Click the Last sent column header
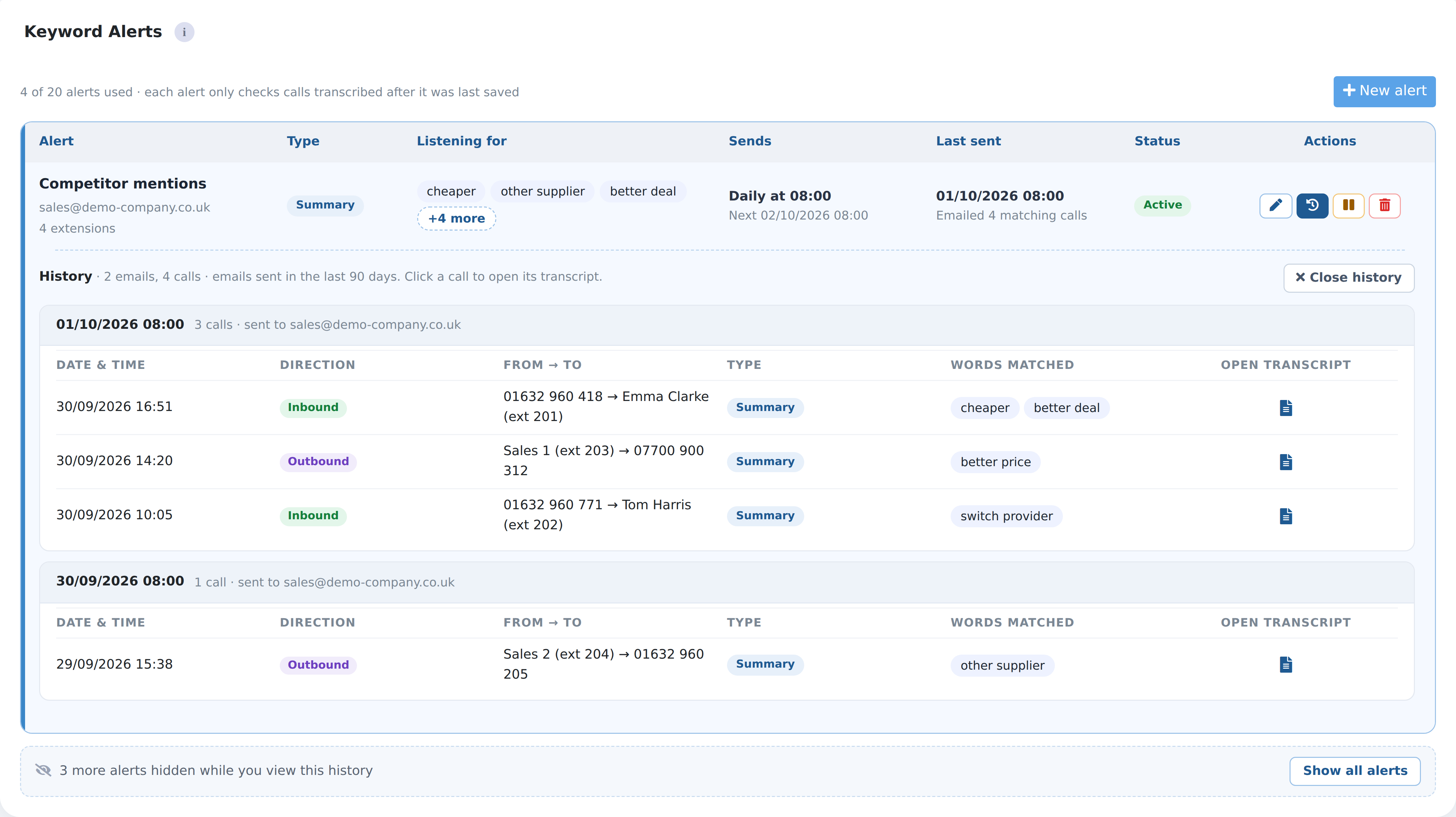Viewport: 1456px width, 817px height. (x=968, y=141)
